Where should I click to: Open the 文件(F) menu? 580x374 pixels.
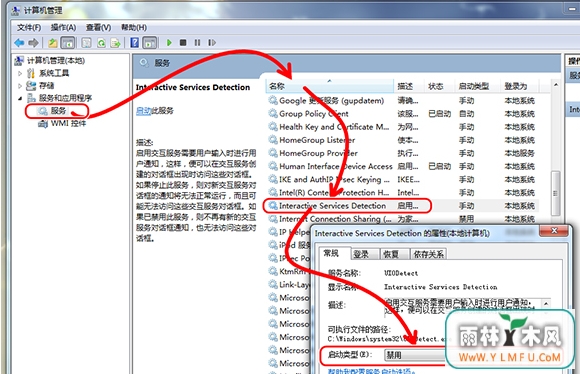(29, 27)
